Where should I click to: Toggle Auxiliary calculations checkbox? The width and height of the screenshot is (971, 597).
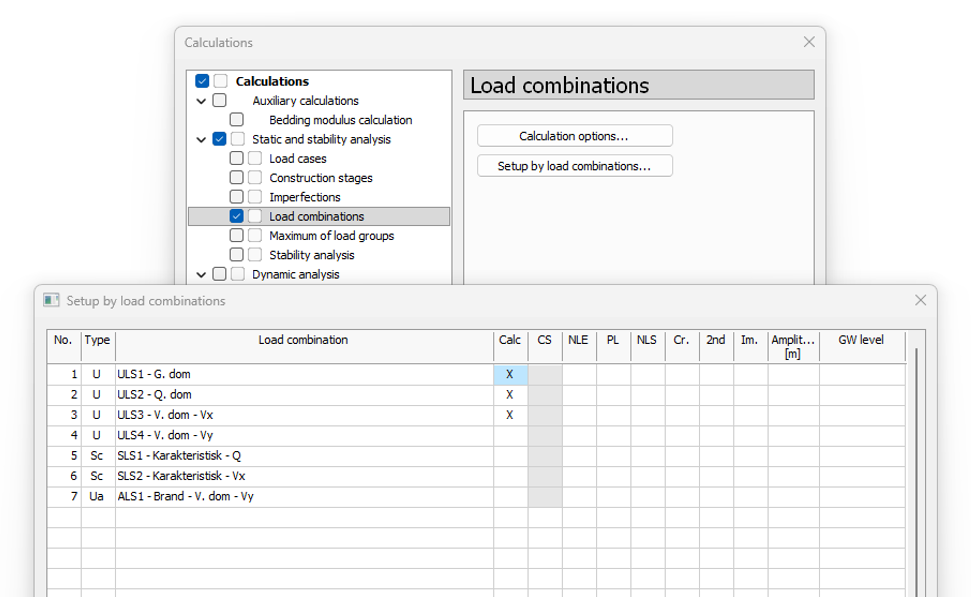(219, 100)
